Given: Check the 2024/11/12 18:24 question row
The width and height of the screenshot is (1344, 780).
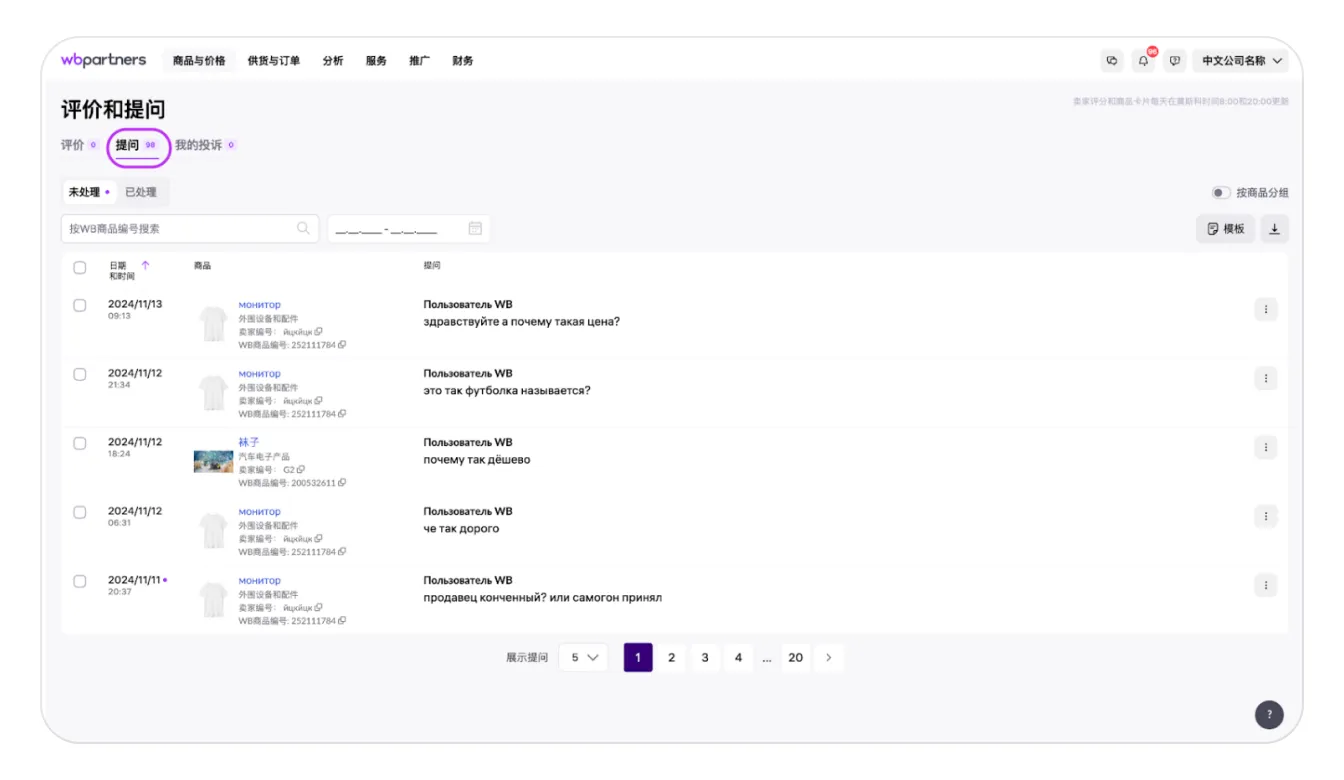Looking at the screenshot, I should (80, 443).
